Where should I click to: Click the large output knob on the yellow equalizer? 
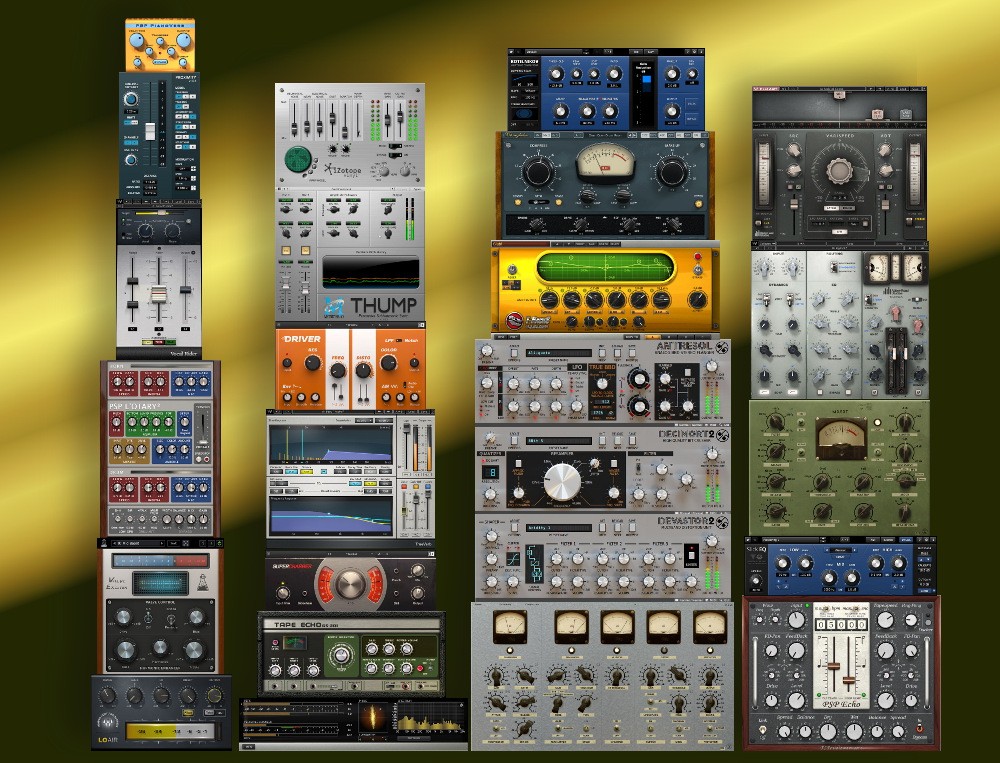pos(698,299)
